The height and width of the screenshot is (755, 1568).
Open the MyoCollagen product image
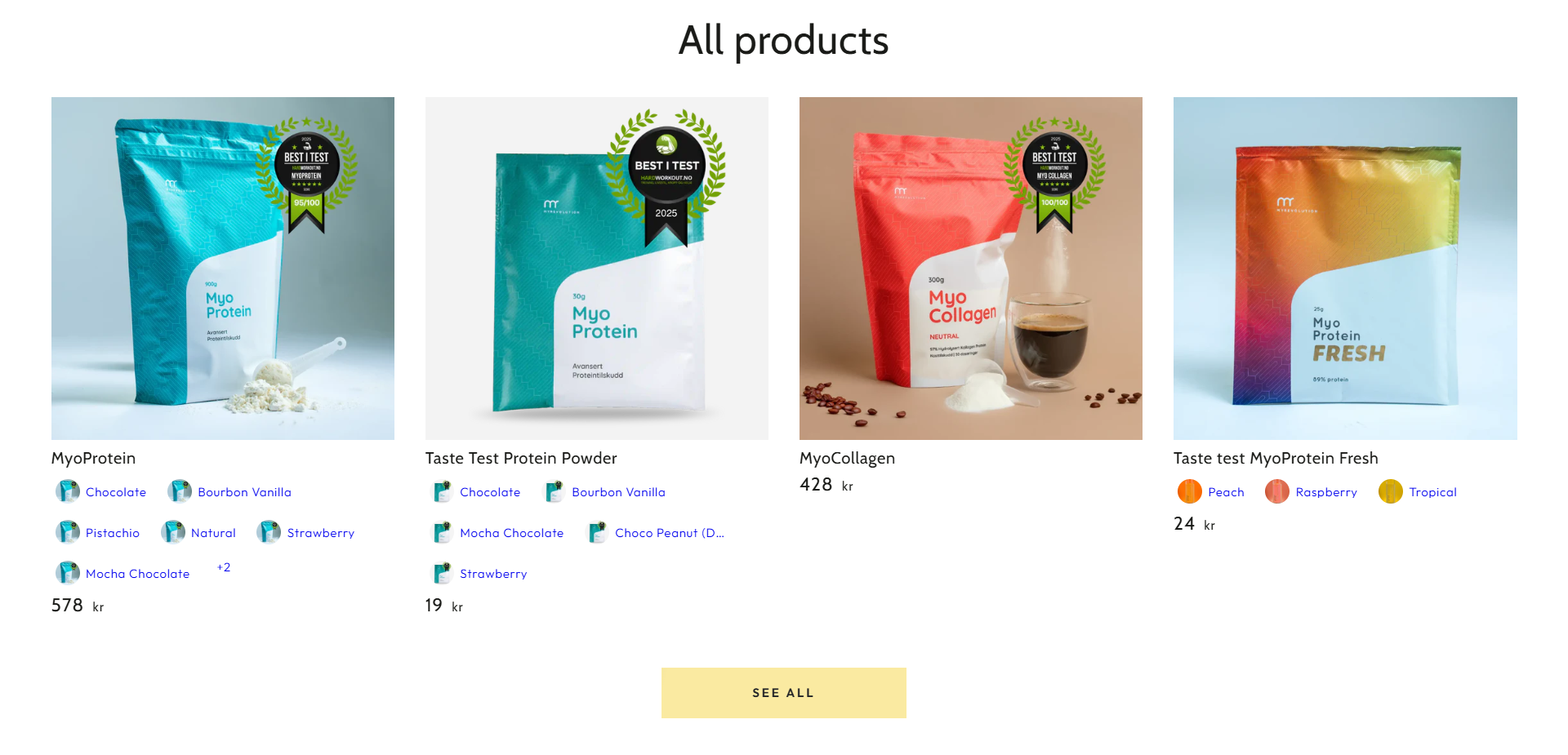coord(971,269)
